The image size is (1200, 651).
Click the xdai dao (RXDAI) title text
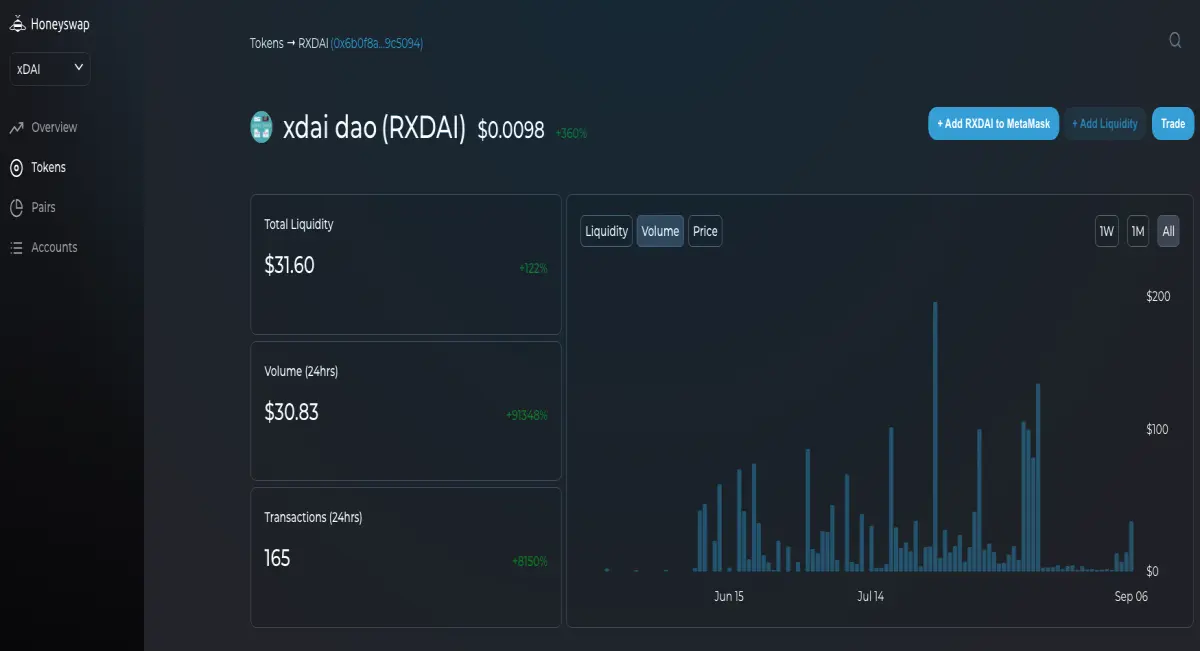(x=374, y=129)
